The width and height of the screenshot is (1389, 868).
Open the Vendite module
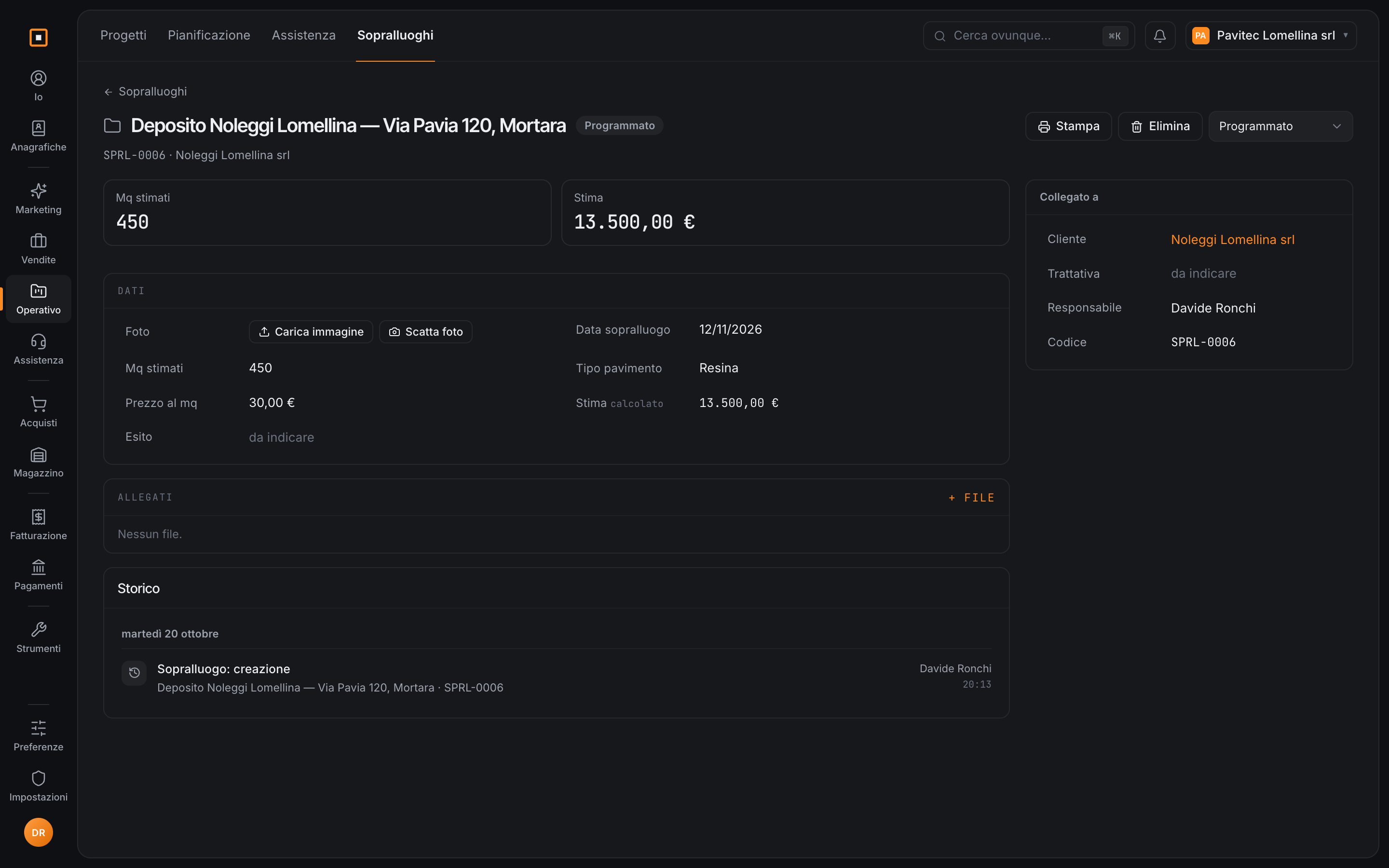pos(39,248)
